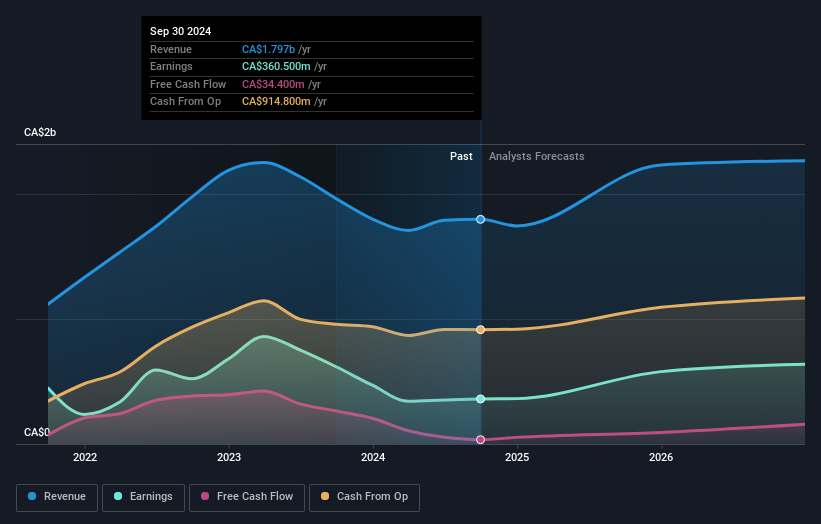Click the Analysts Forecasts label
Image resolution: width=821 pixels, height=524 pixels.
(537, 157)
